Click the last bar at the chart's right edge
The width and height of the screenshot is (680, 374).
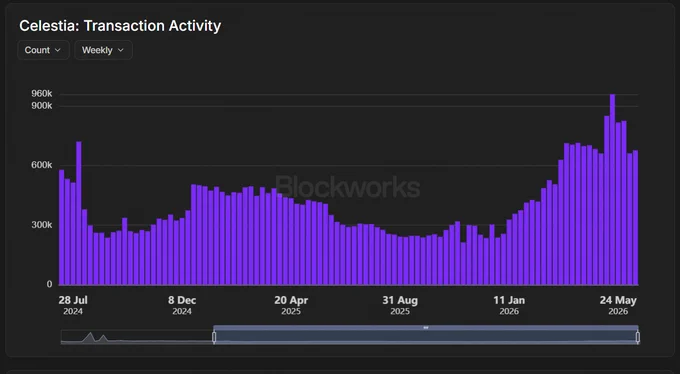coord(635,217)
